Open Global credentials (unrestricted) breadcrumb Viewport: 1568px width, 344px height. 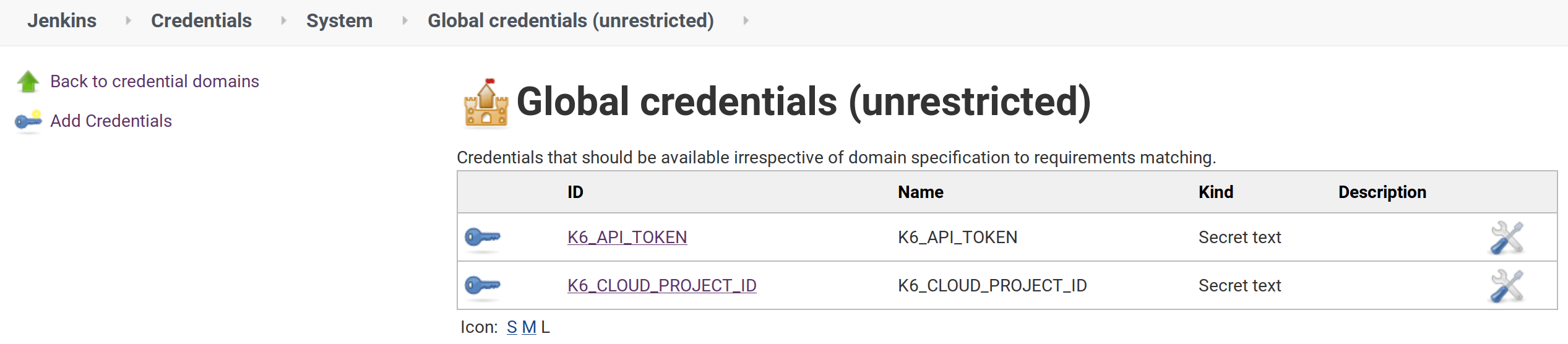tap(571, 20)
